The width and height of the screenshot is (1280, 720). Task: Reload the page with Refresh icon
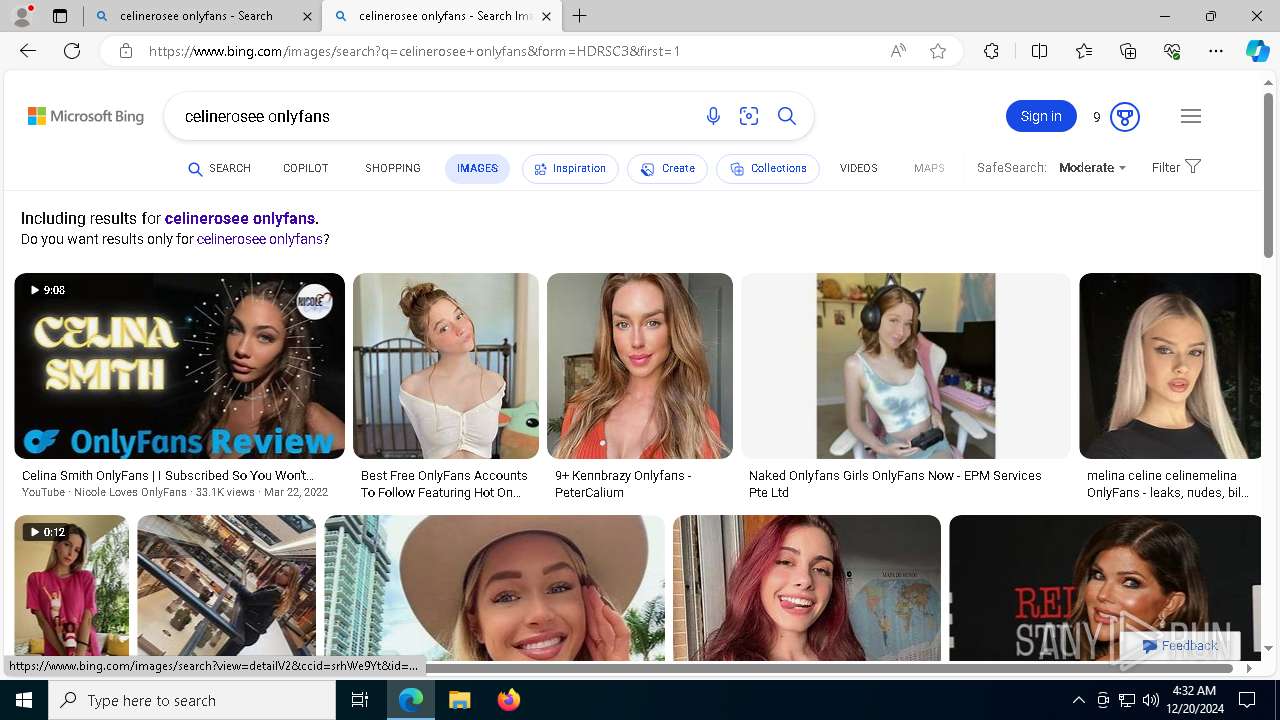(x=72, y=51)
